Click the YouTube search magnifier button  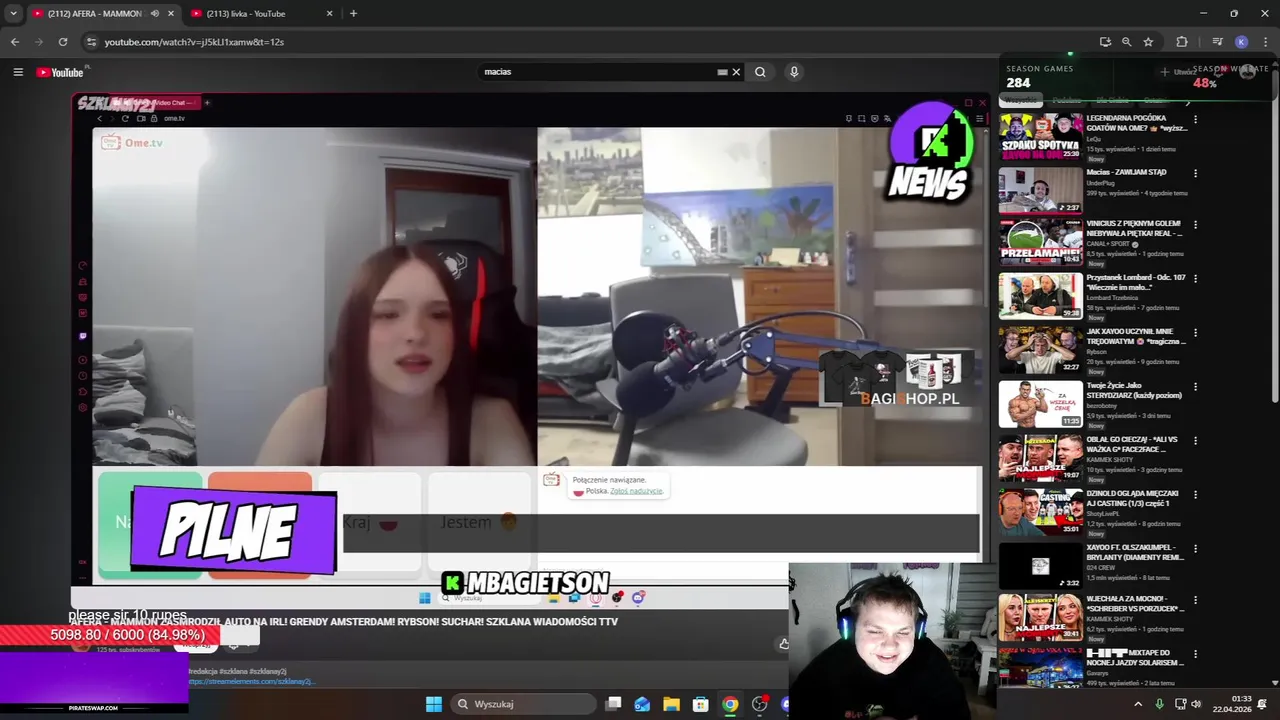760,72
